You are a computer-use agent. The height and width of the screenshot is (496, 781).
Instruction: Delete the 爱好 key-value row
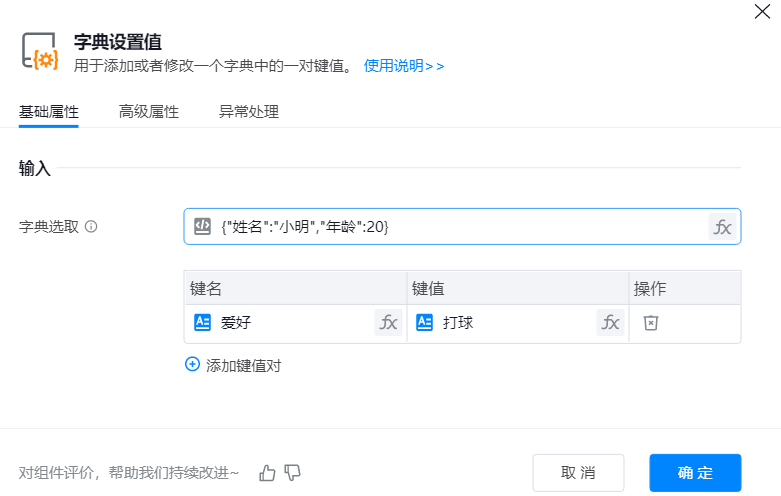click(650, 323)
